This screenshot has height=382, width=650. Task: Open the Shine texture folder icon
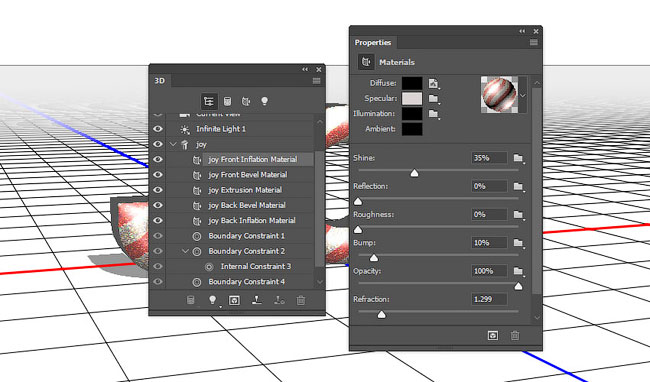tap(519, 158)
